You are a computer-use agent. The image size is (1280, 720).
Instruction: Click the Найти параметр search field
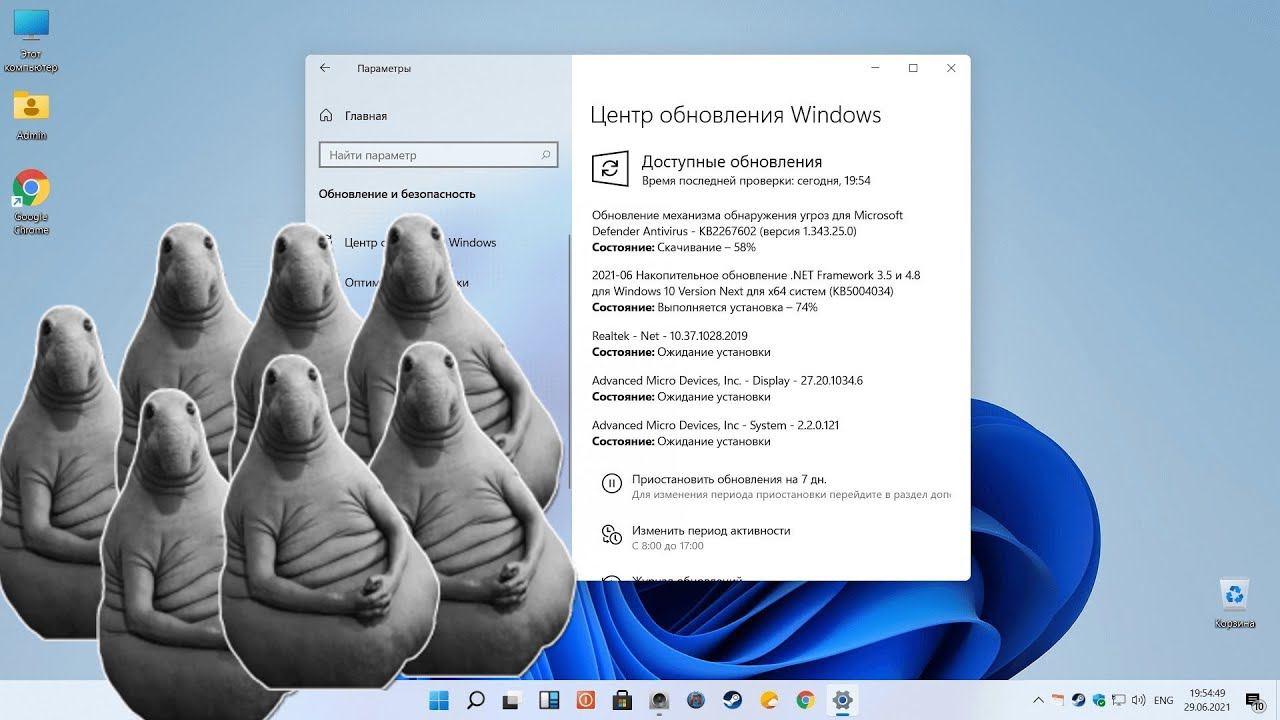(438, 155)
